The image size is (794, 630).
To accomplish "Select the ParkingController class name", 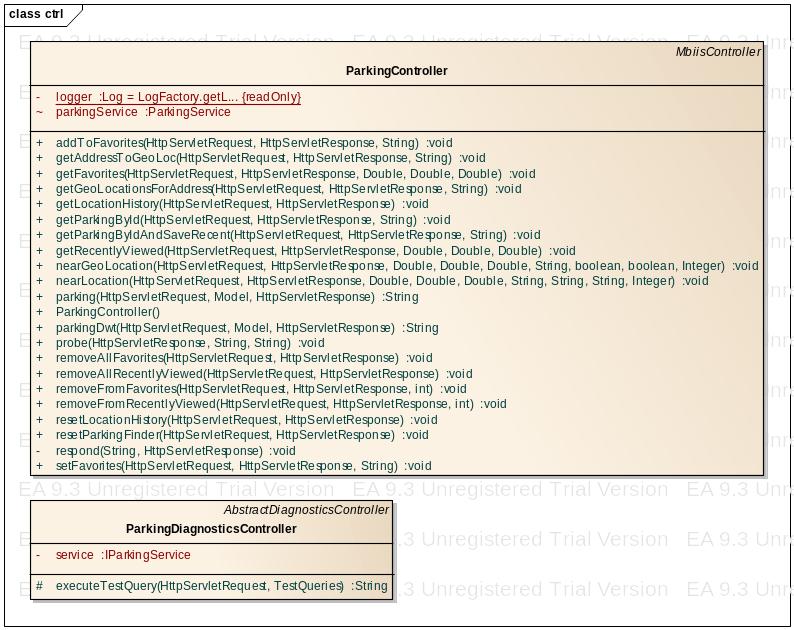I will [x=396, y=71].
